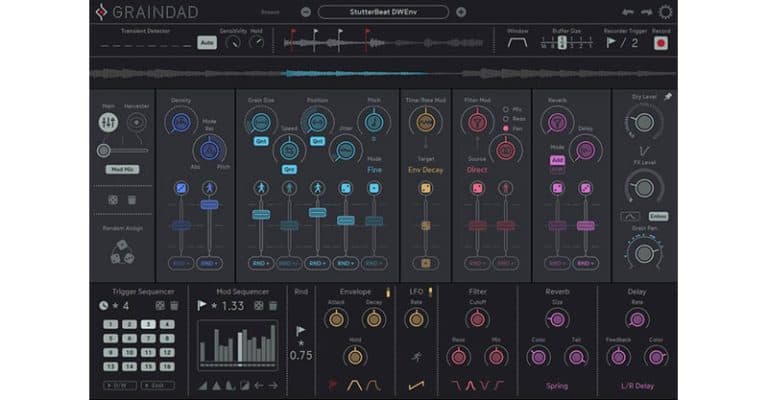This screenshot has width=768, height=400.
Task: Click the Rnd section flag icon
Action: [x=301, y=331]
